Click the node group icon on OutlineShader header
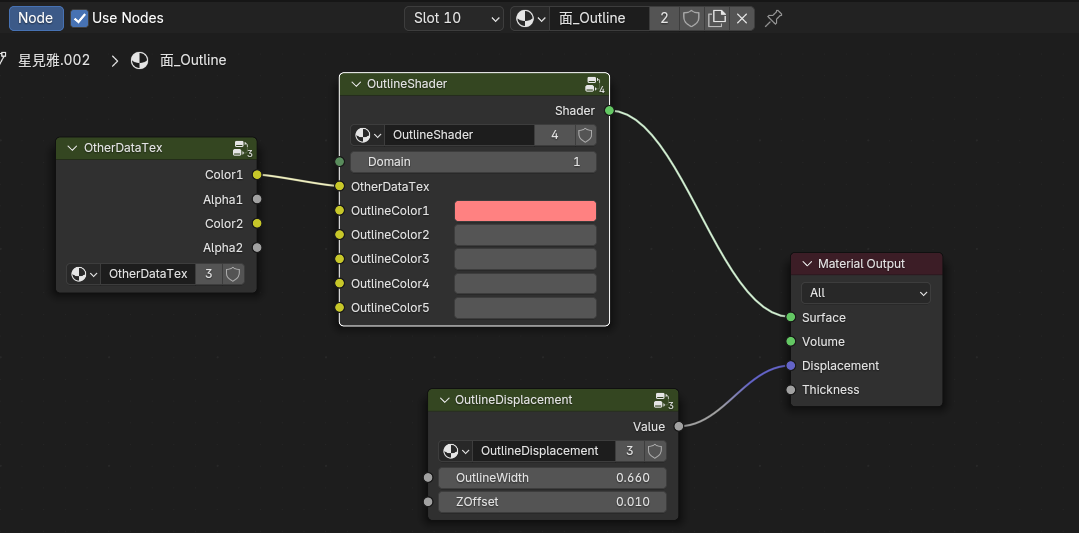 [x=593, y=85]
